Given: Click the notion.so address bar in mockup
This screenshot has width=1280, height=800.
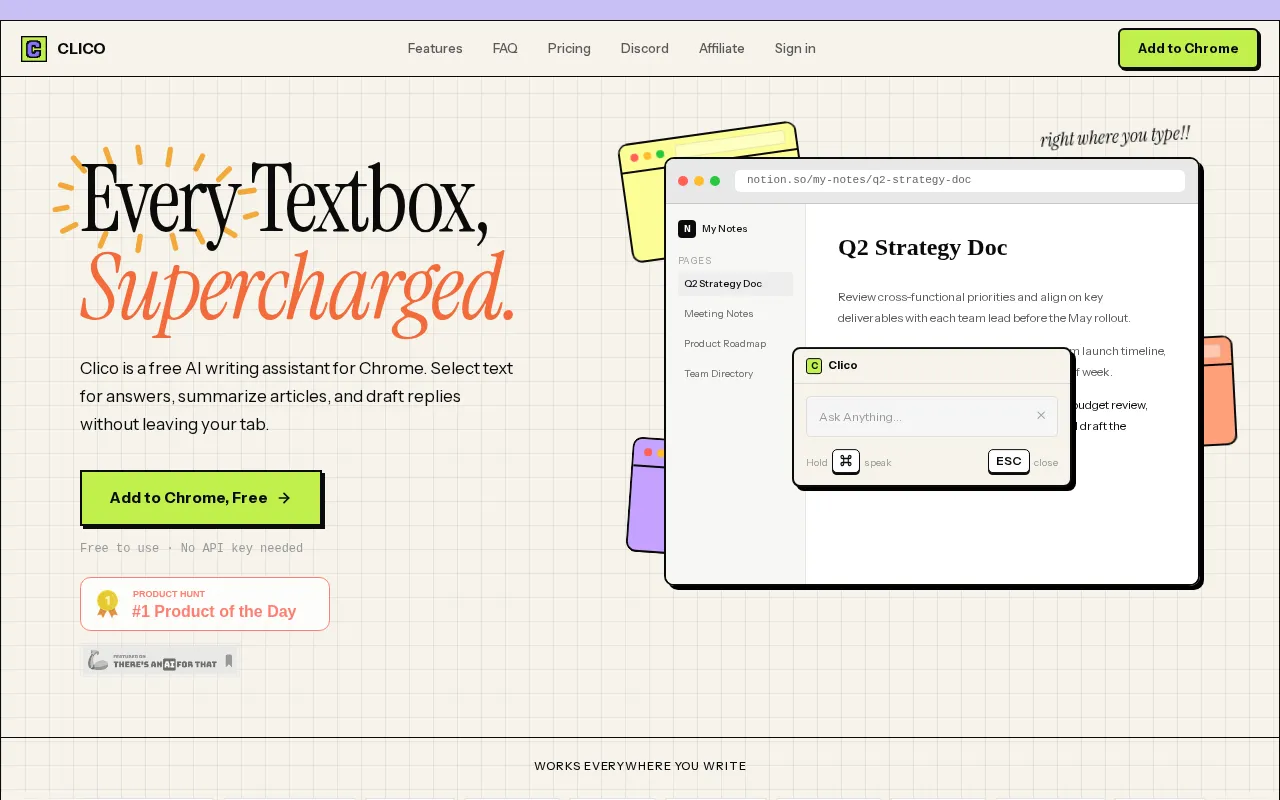Looking at the screenshot, I should (x=960, y=180).
